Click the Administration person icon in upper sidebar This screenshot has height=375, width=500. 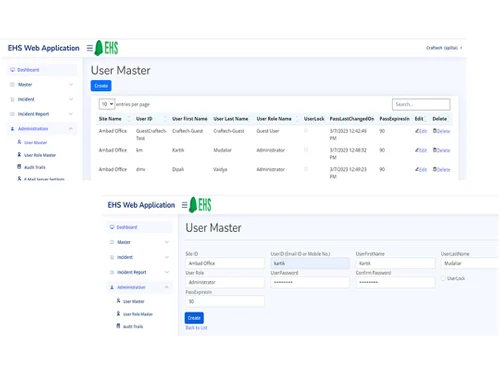[12, 129]
